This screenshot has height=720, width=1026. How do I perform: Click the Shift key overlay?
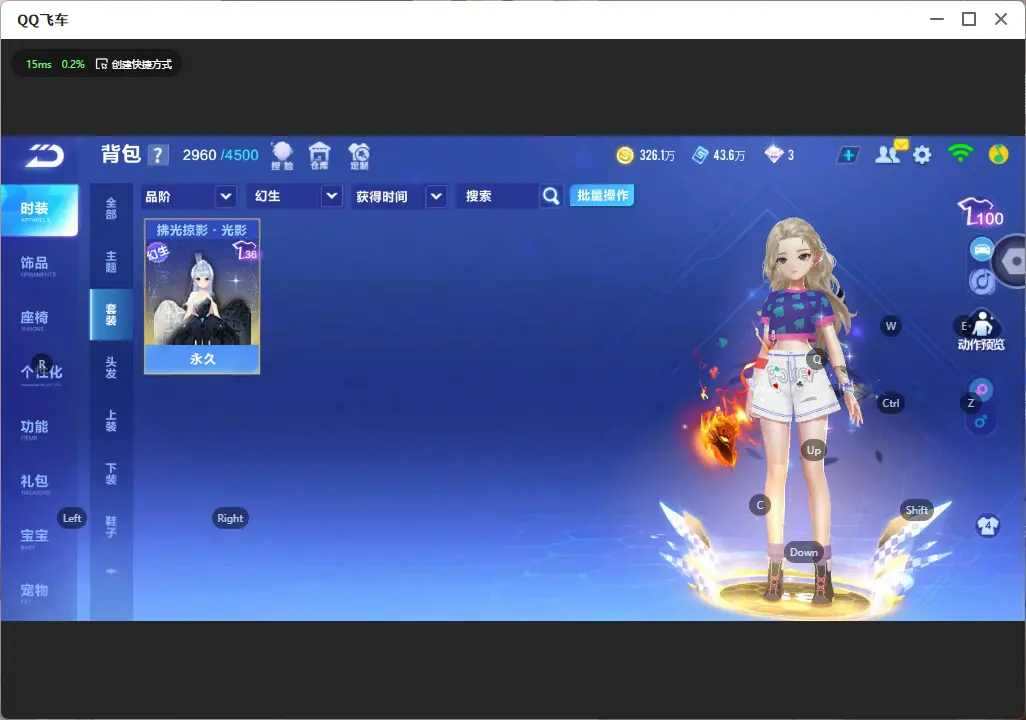(916, 510)
